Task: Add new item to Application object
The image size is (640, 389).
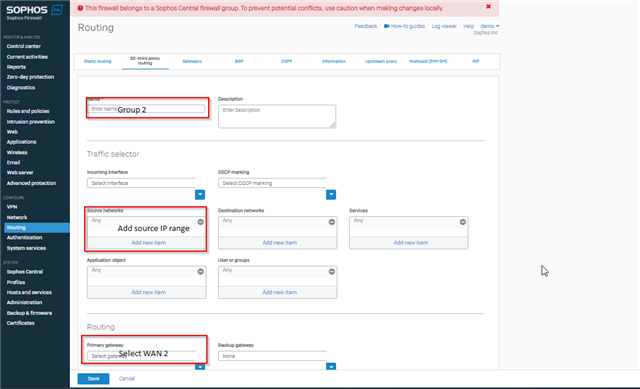Action: 149,292
